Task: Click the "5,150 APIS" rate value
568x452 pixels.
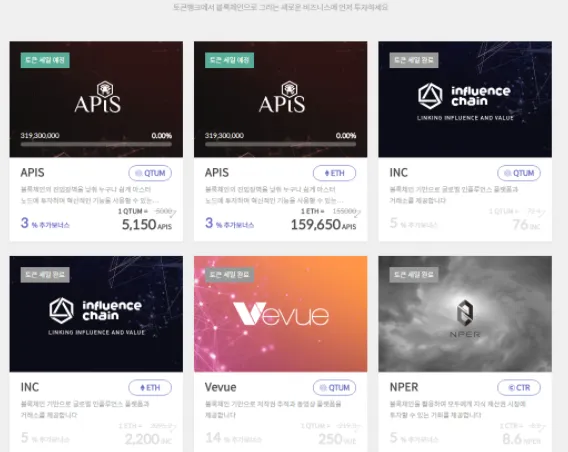Action: point(147,225)
